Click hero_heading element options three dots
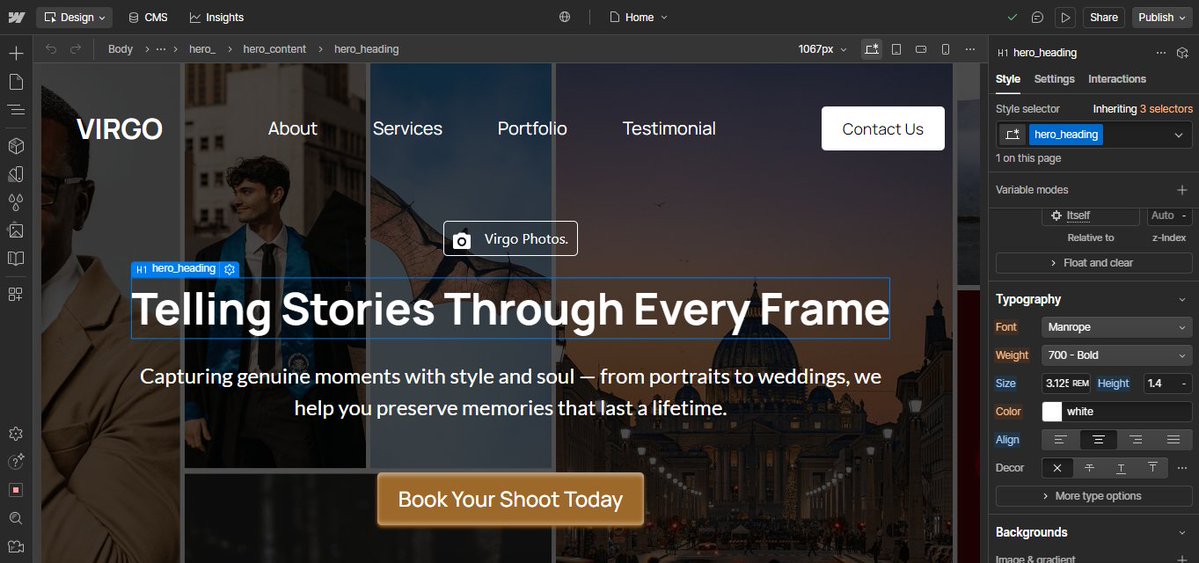Screen dimensions: 1199x563 coord(1161,53)
